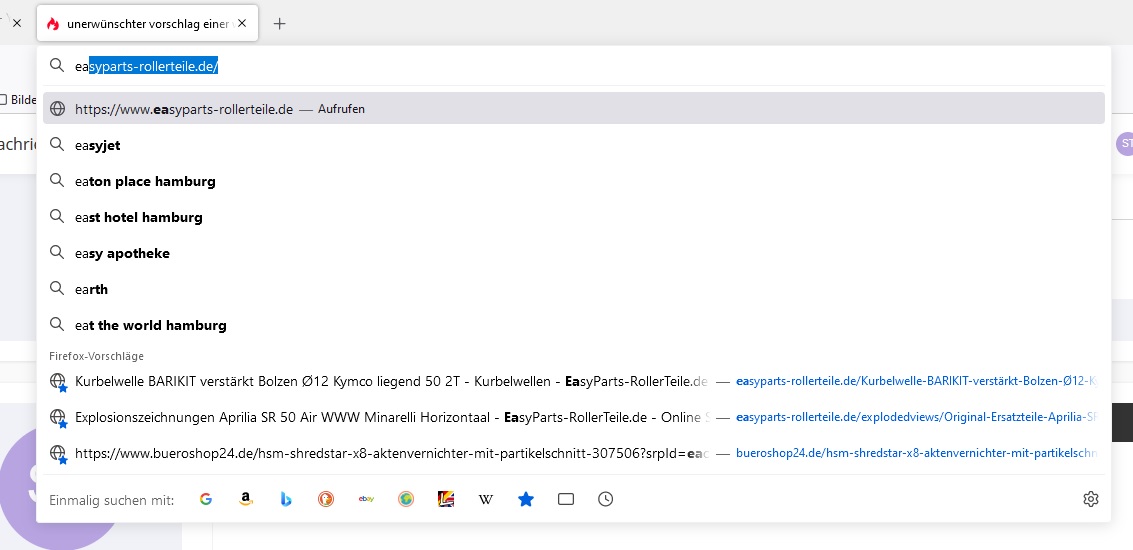
Task: Close the 'unerwünschter vorschlag' tab
Action: (242, 24)
